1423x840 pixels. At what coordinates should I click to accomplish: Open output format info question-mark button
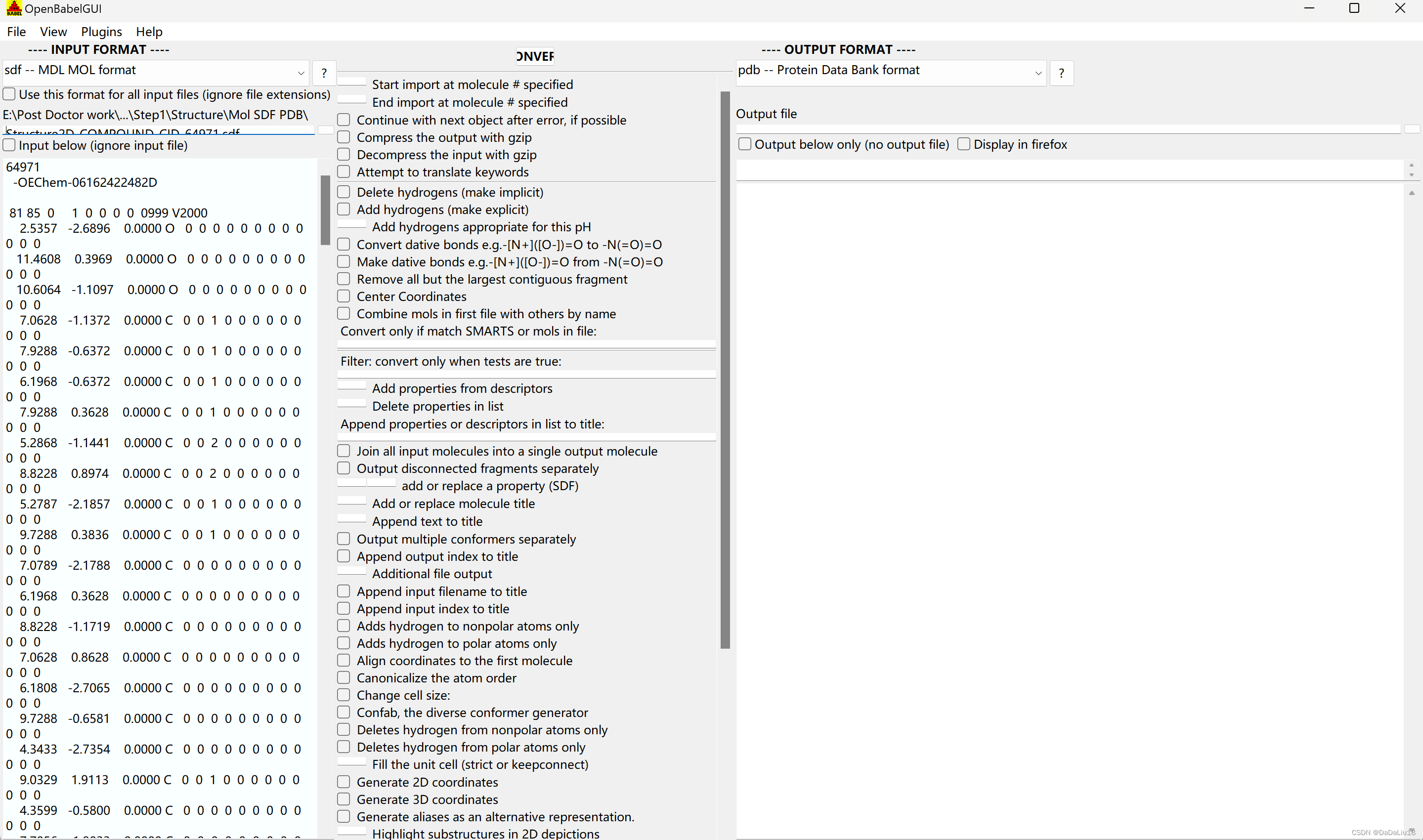(x=1061, y=73)
